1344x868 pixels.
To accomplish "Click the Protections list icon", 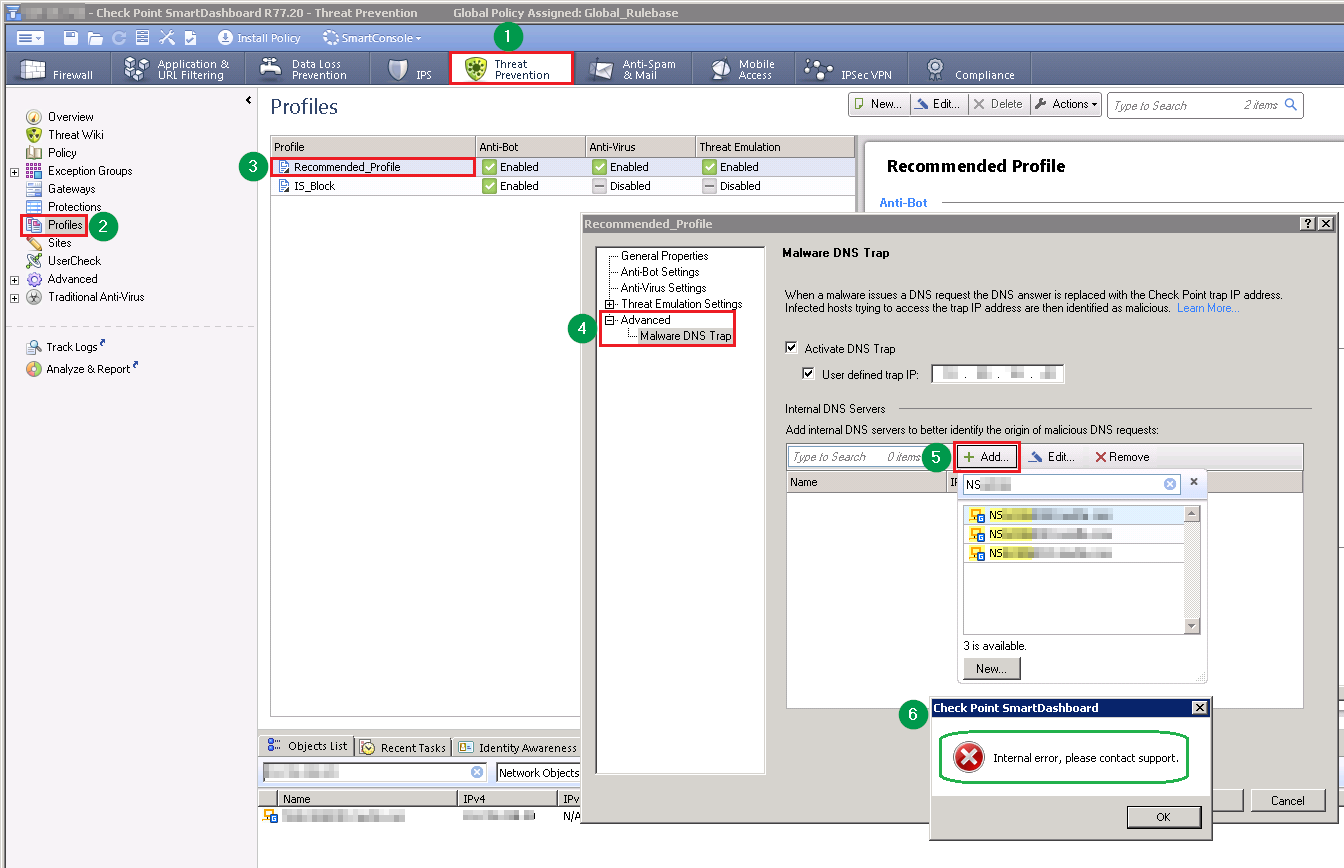I will 34,207.
